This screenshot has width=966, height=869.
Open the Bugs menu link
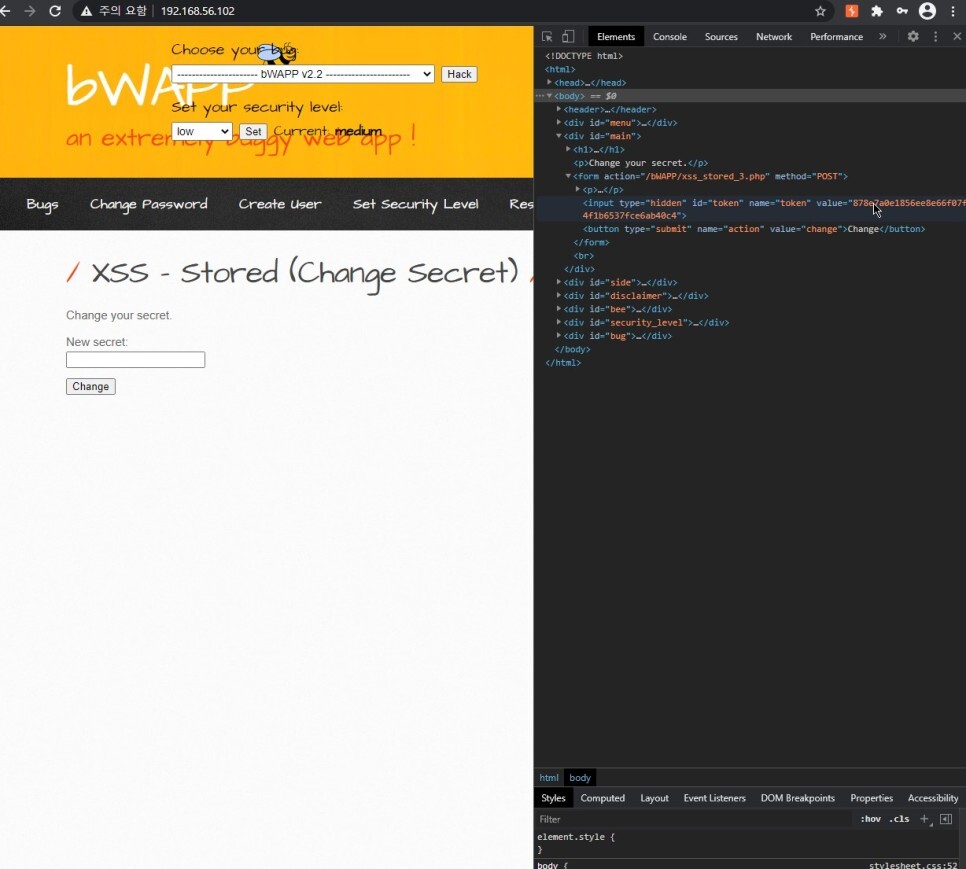click(x=42, y=204)
